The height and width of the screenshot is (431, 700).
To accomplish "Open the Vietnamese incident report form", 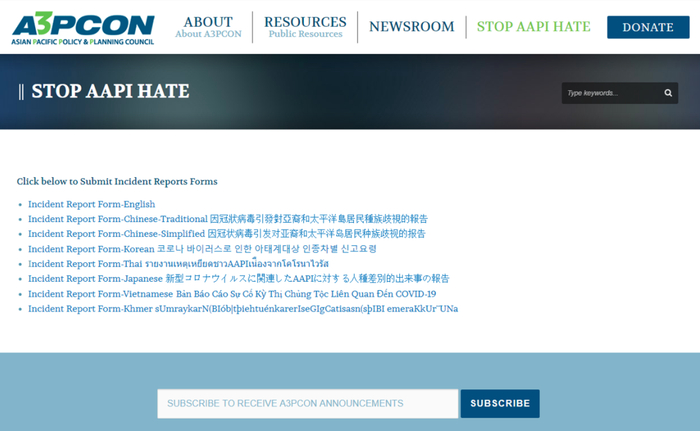I will click(232, 294).
